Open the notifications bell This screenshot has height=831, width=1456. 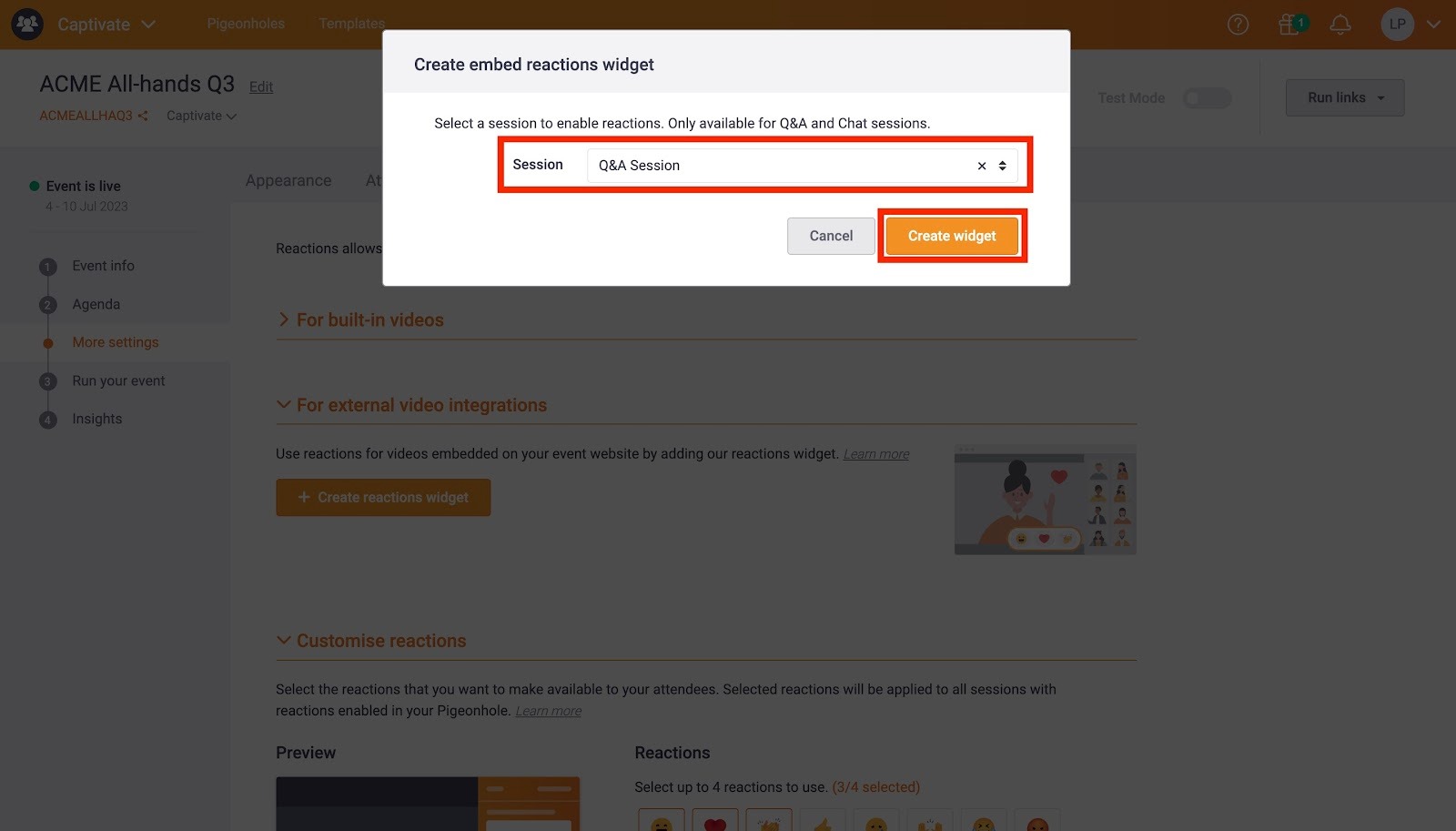[x=1340, y=25]
